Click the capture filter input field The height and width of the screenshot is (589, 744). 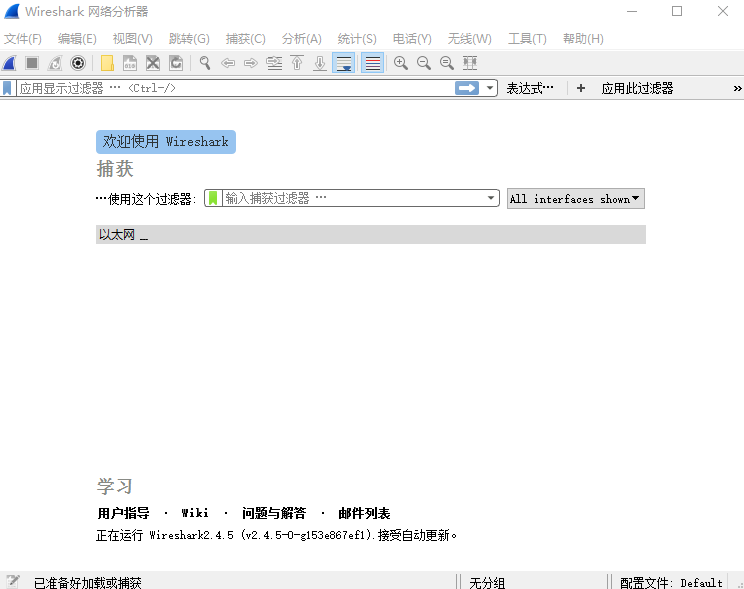coord(353,198)
